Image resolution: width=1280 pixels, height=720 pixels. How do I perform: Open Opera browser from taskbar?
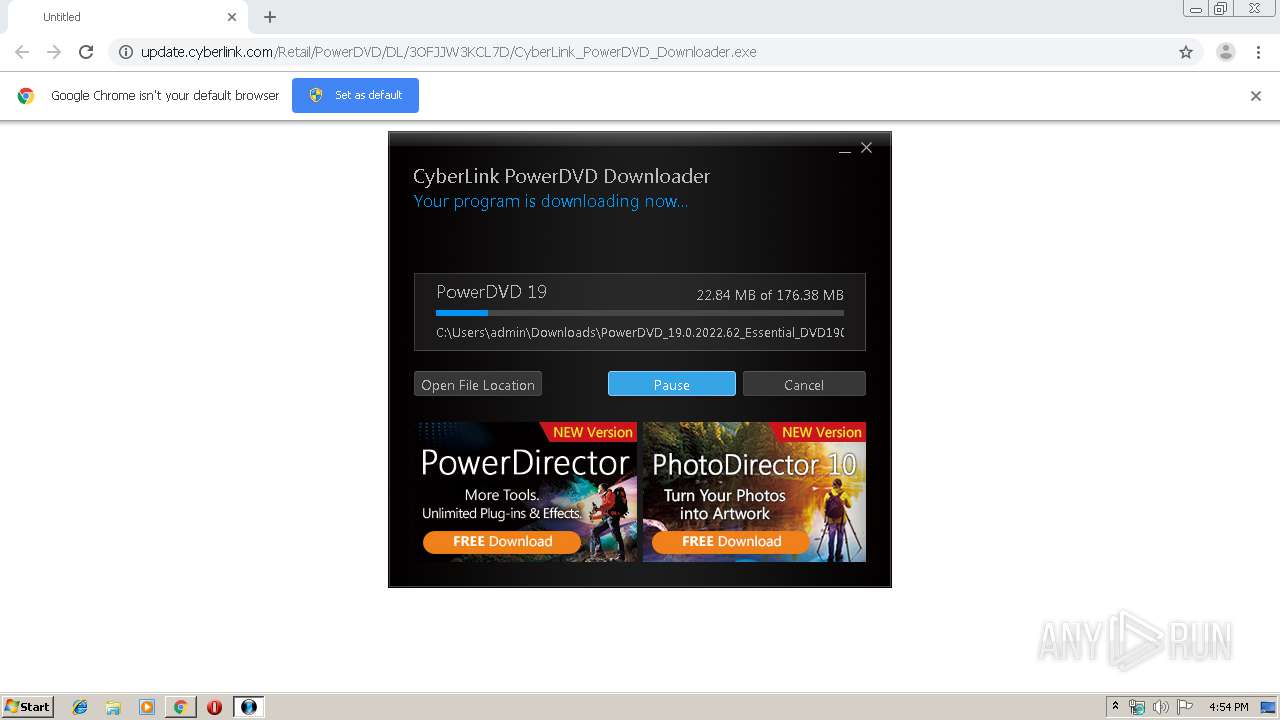(x=214, y=707)
